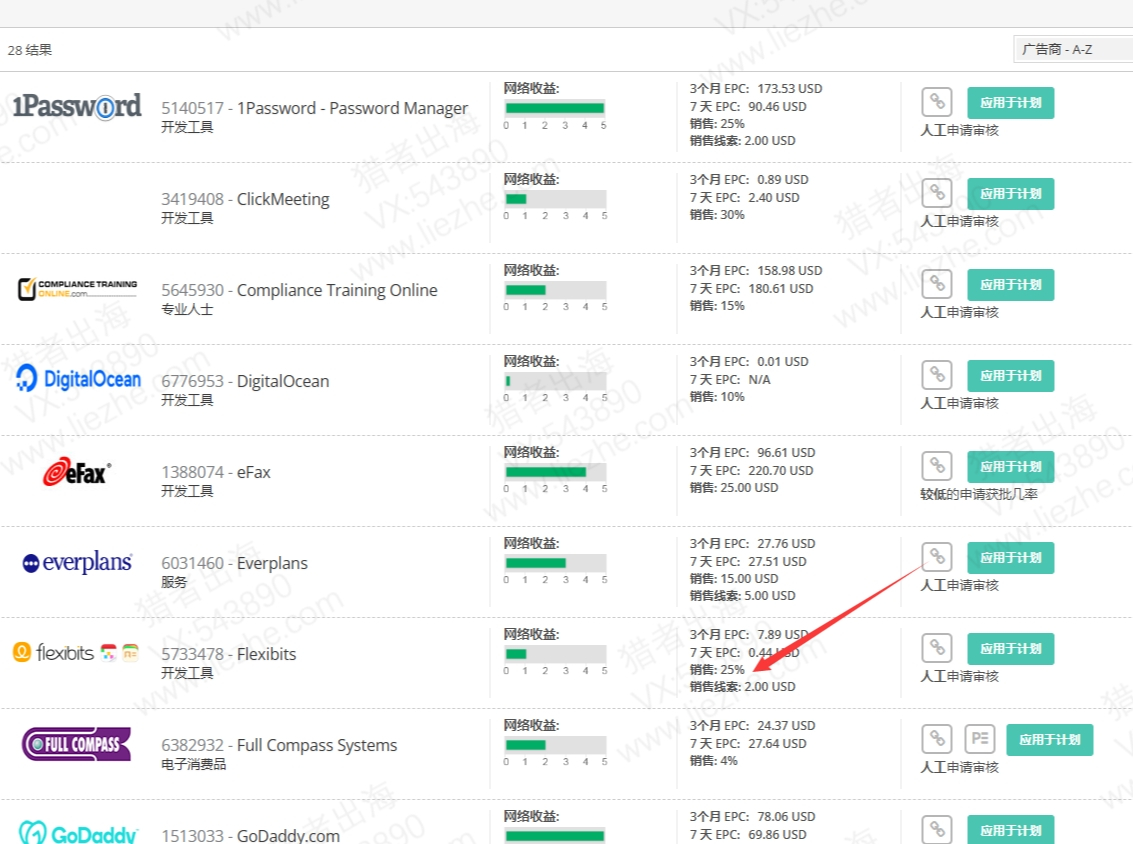Click '销售: 30%' for ClickMeeting
The height and width of the screenshot is (844, 1133).
(x=717, y=215)
